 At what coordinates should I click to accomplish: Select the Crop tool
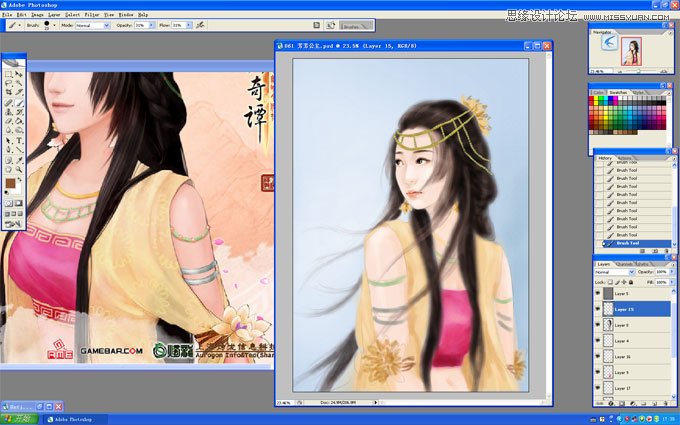click(x=8, y=92)
